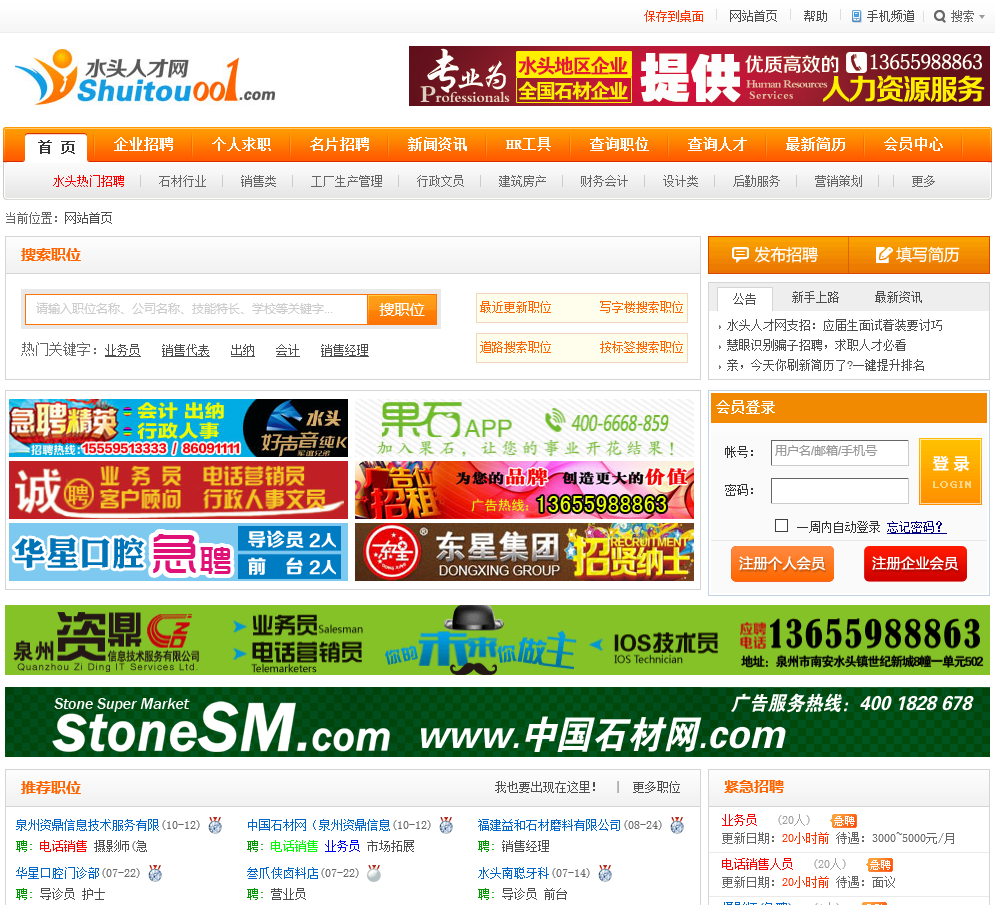Screen dimensions: 995x905
Task: Open the 泉州资鼎 green banner ad
Action: [x=498, y=640]
